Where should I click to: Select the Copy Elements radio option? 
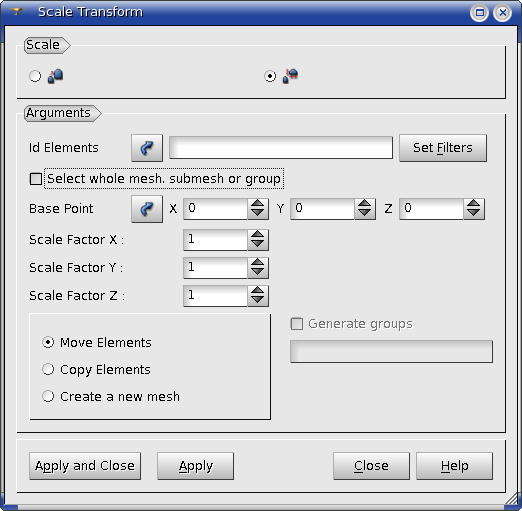[48, 369]
